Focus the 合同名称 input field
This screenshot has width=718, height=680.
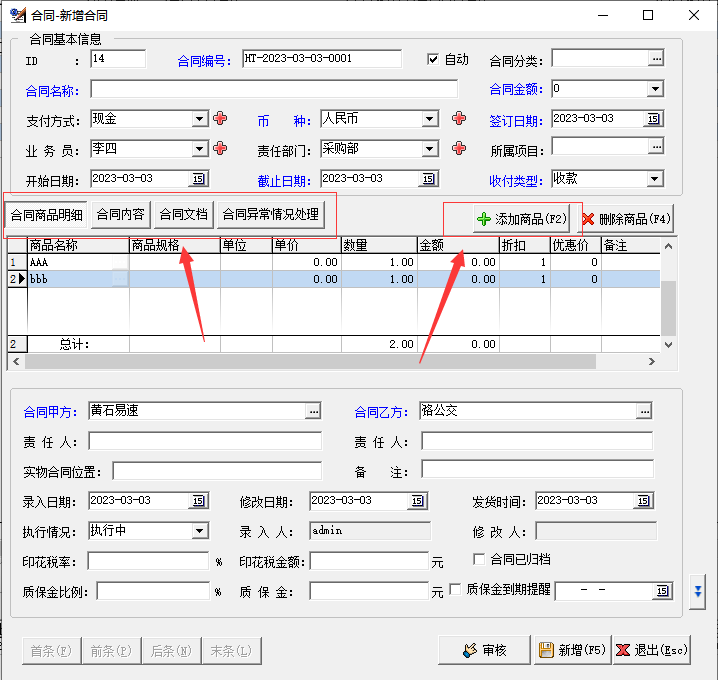[x=274, y=89]
